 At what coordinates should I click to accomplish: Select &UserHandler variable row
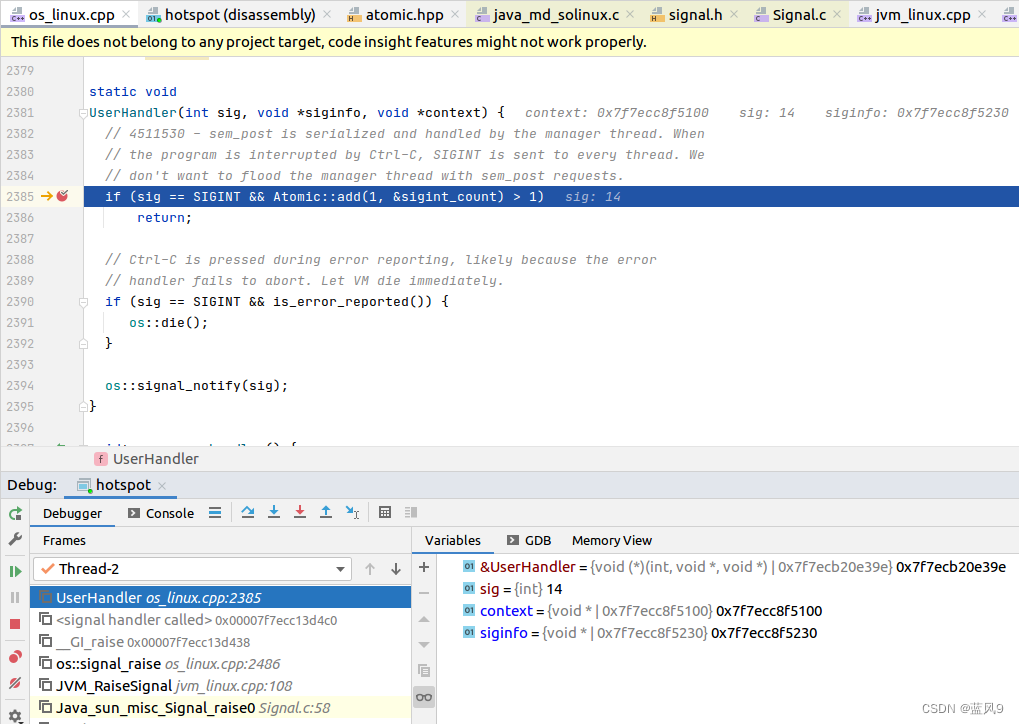tap(728, 567)
